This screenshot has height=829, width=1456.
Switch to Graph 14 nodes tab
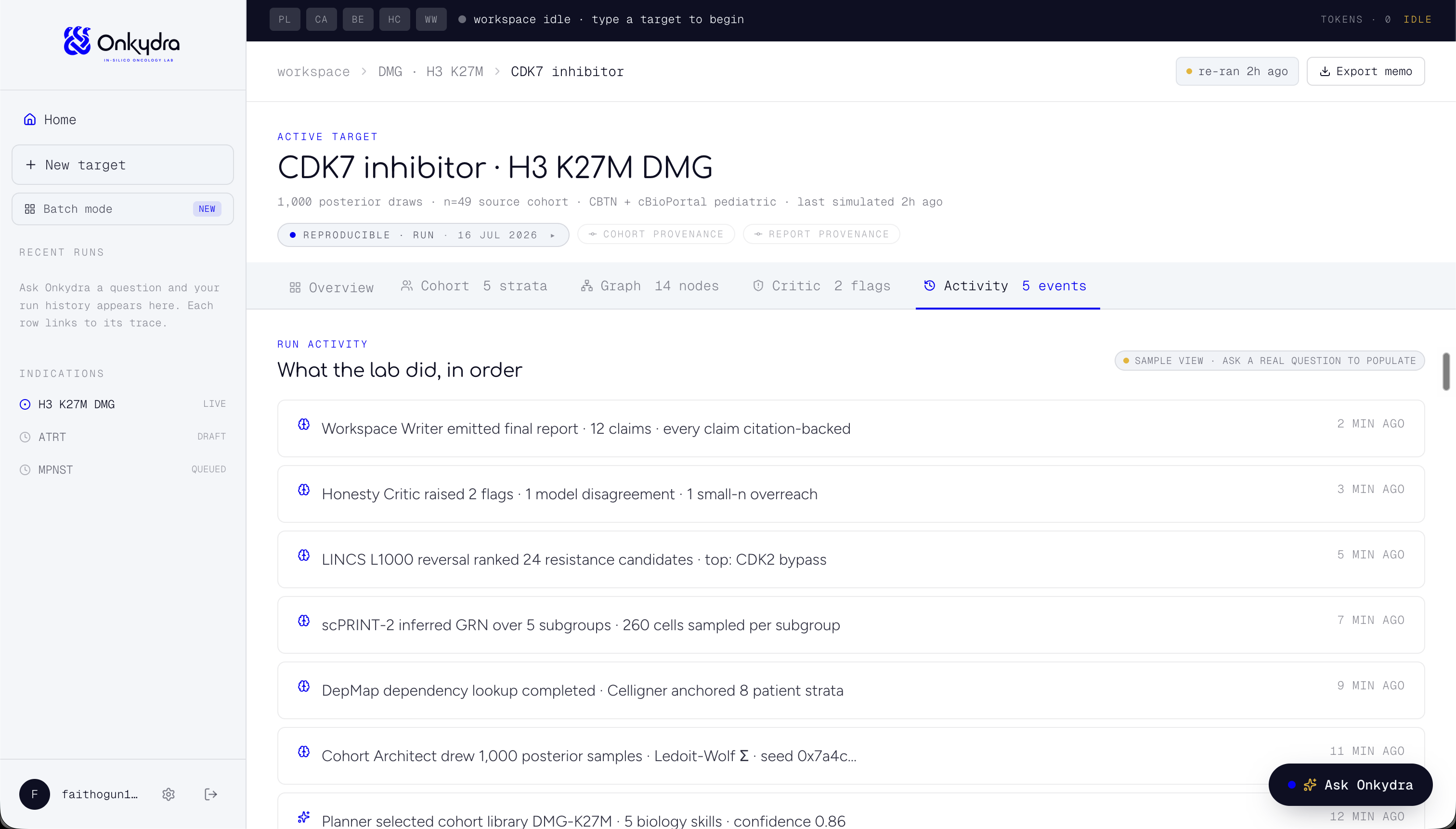tap(650, 286)
